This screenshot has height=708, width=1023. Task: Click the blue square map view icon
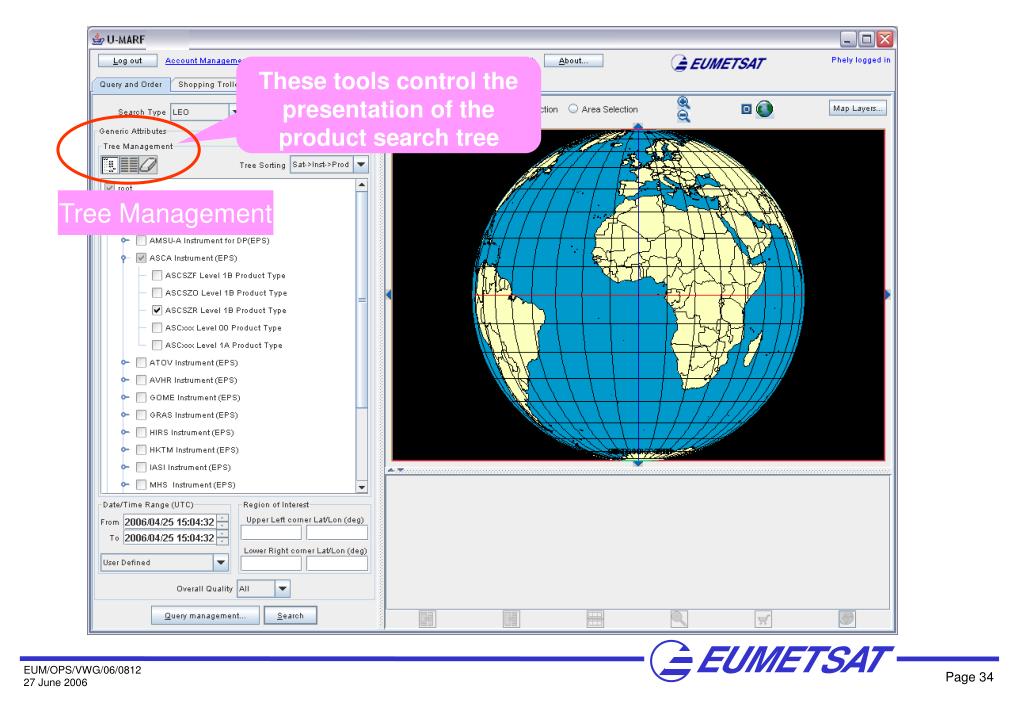click(x=746, y=109)
